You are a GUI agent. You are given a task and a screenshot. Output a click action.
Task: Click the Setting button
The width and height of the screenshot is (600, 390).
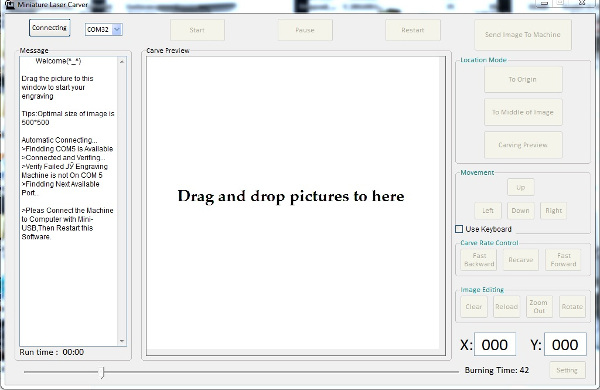[567, 370]
